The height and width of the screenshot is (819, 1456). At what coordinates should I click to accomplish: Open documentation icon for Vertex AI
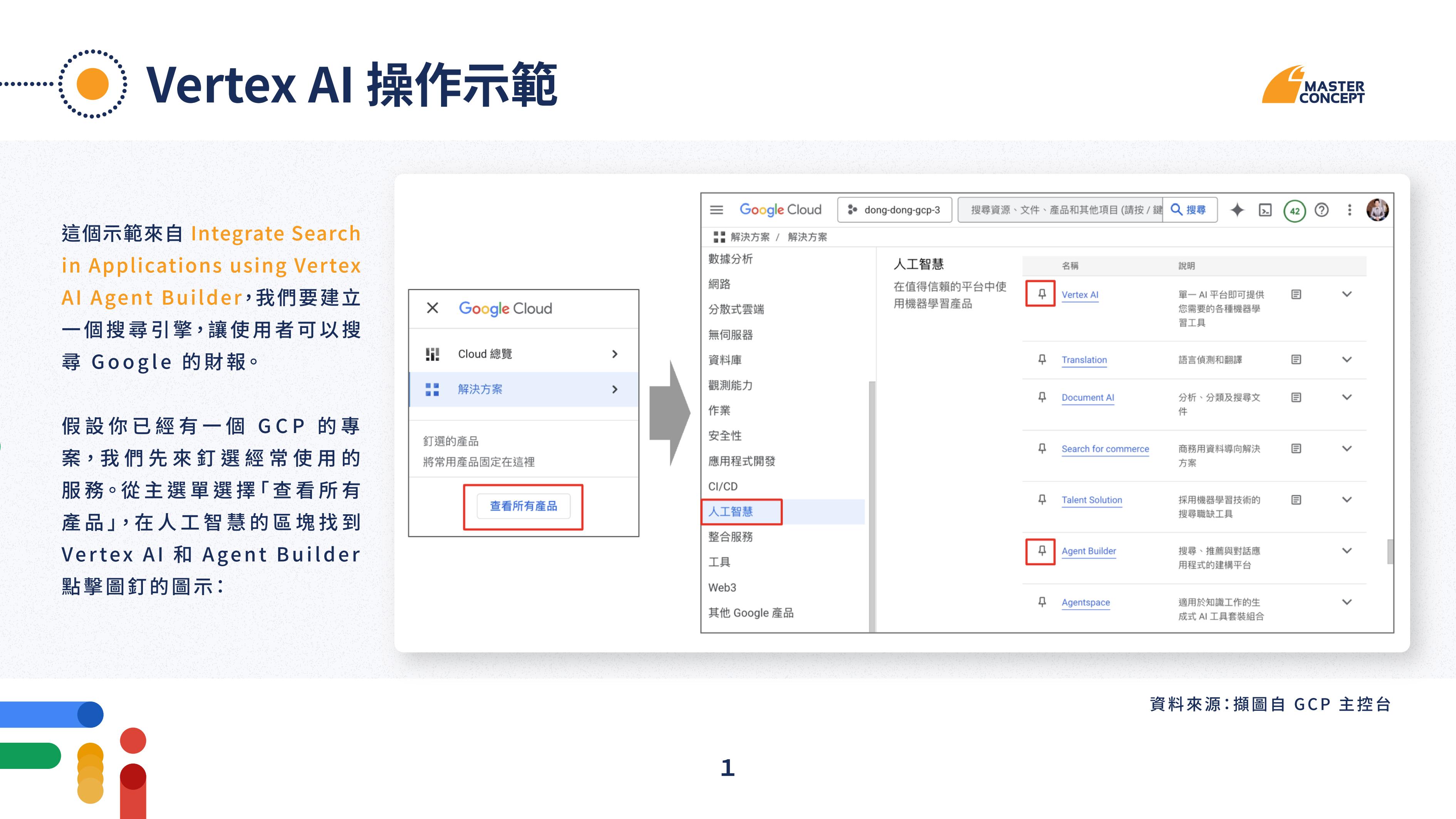1297,294
